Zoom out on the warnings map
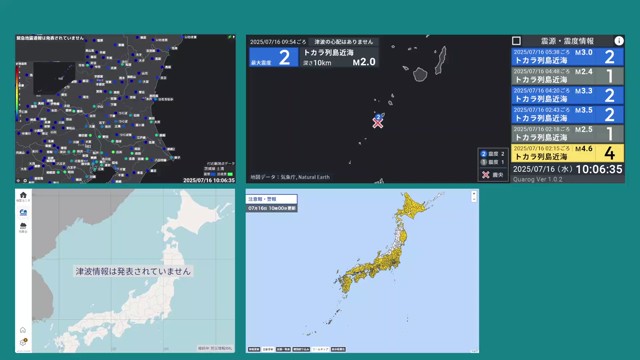This screenshot has width=640, height=360. pyautogui.click(x=474, y=199)
